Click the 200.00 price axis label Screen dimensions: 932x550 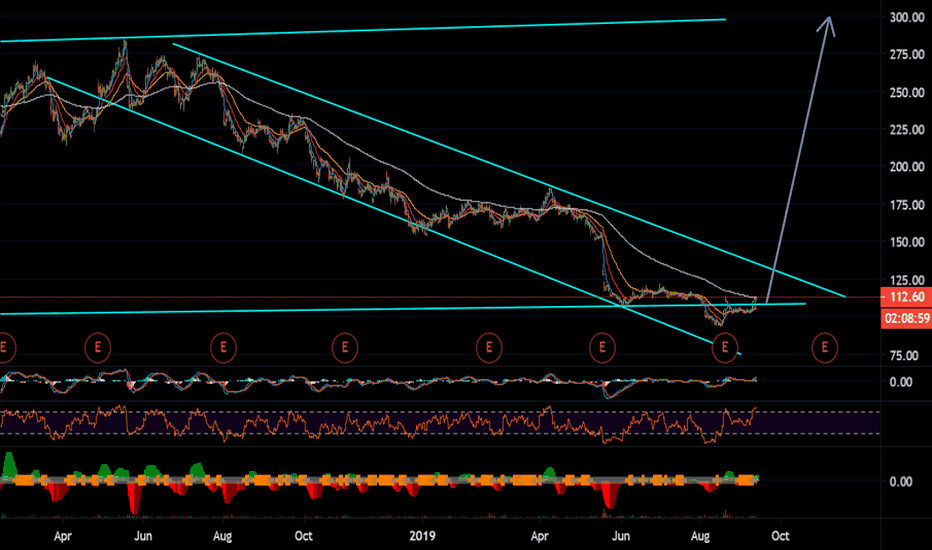[x=907, y=167]
